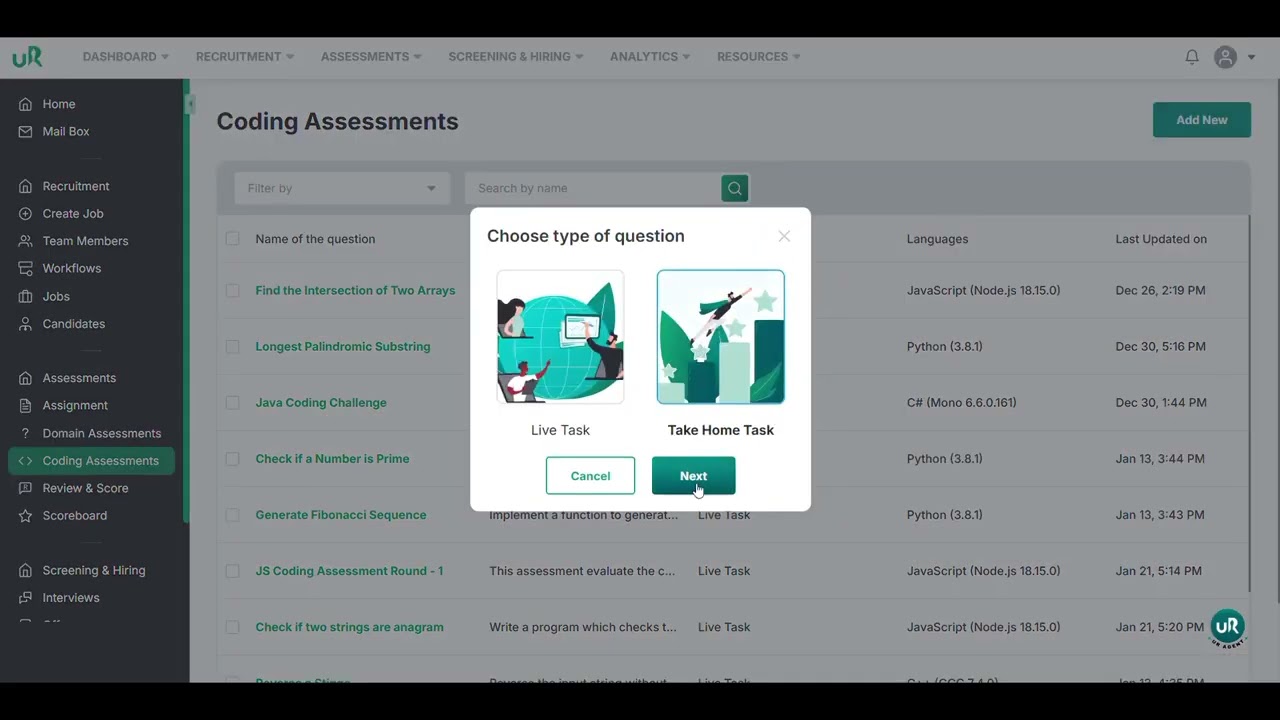Expand the Resources top menu
Viewport: 1280px width, 720px height.
coord(759,57)
